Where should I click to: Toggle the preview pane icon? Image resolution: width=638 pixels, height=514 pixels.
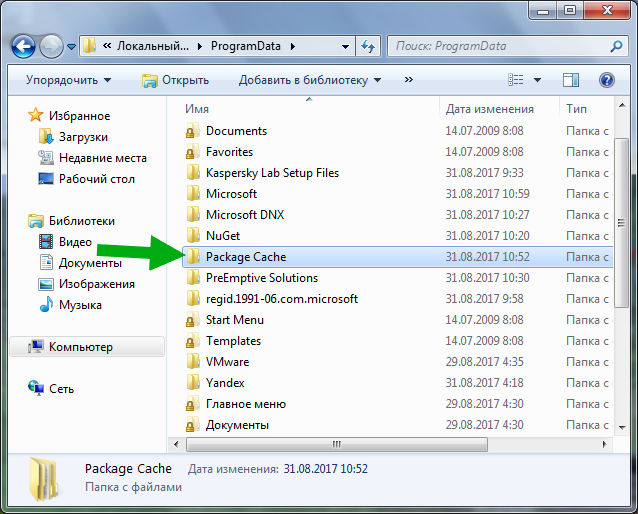point(571,80)
